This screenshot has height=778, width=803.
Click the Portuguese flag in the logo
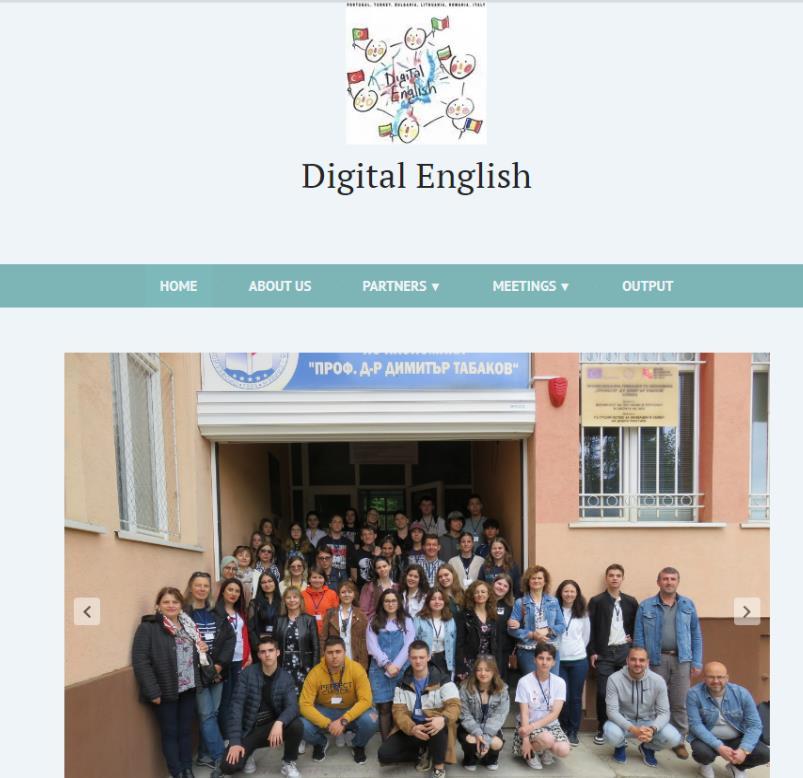pos(360,34)
